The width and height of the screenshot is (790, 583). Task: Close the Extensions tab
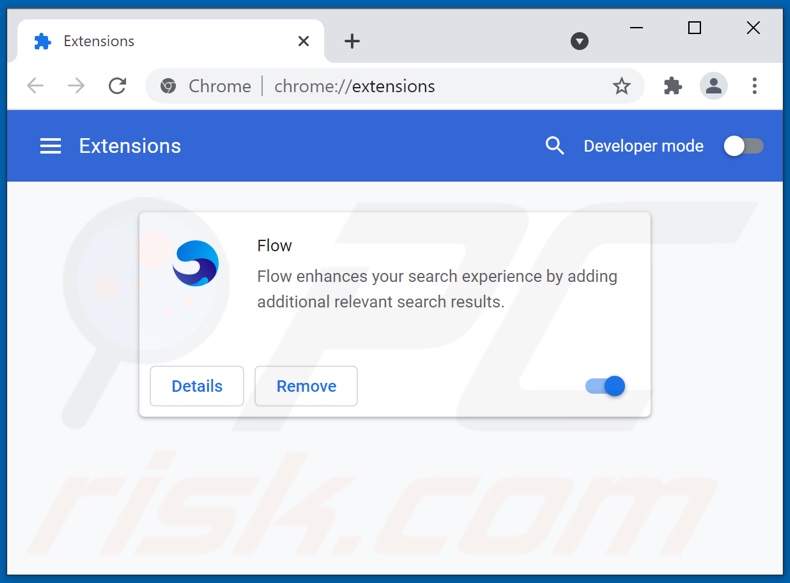pos(303,41)
